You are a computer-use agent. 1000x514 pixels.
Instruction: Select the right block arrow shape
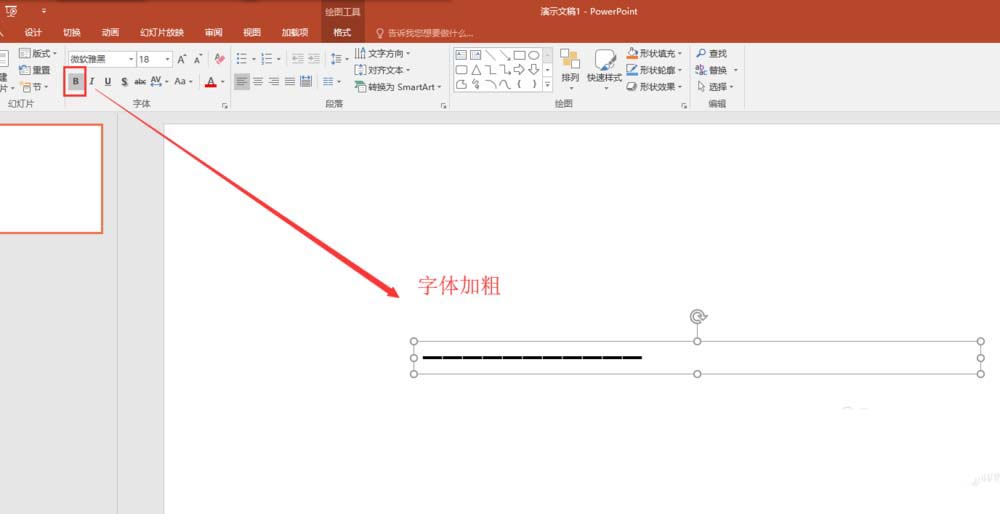[519, 70]
